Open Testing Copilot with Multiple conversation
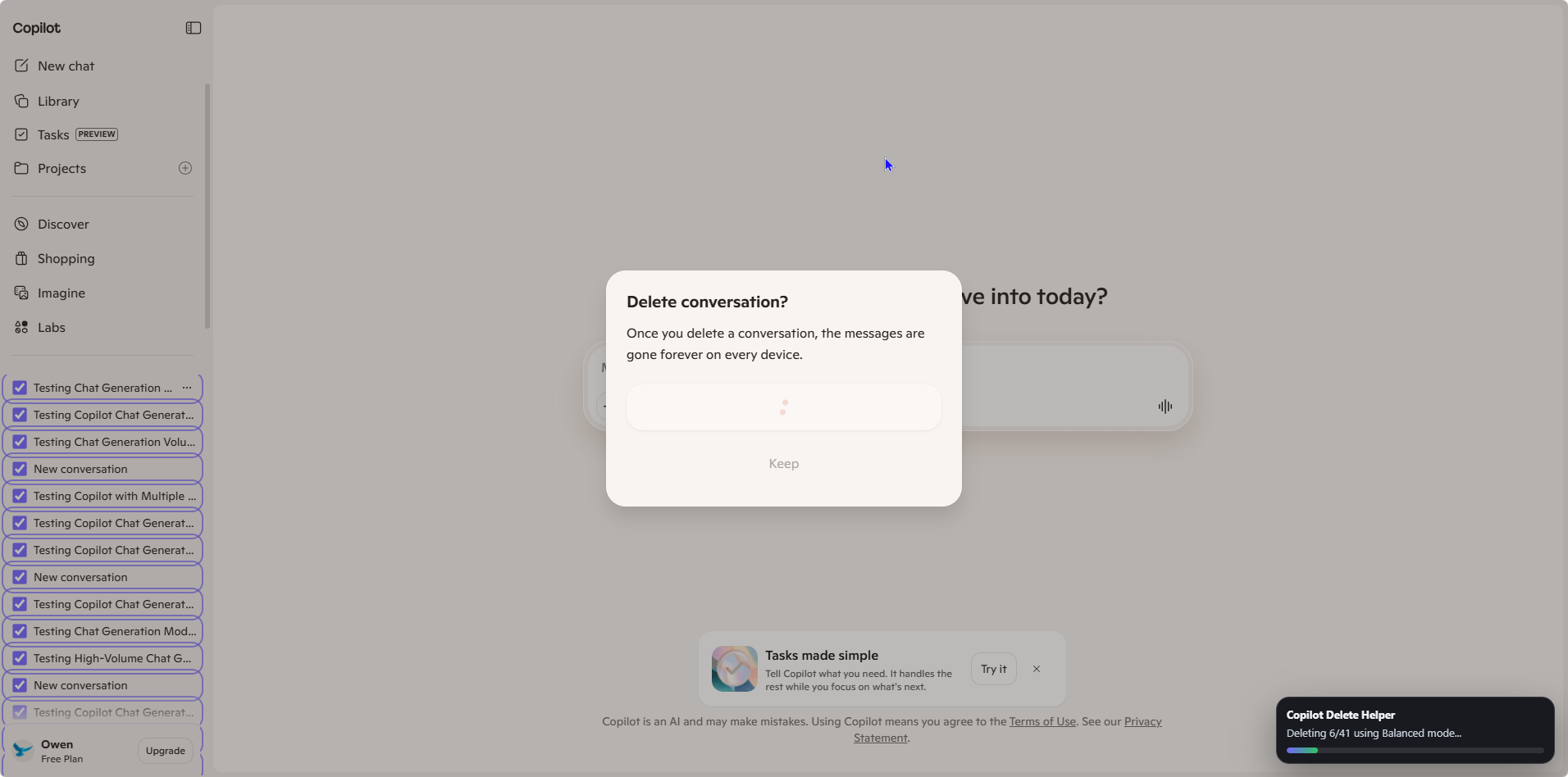The height and width of the screenshot is (777, 1568). pos(115,496)
